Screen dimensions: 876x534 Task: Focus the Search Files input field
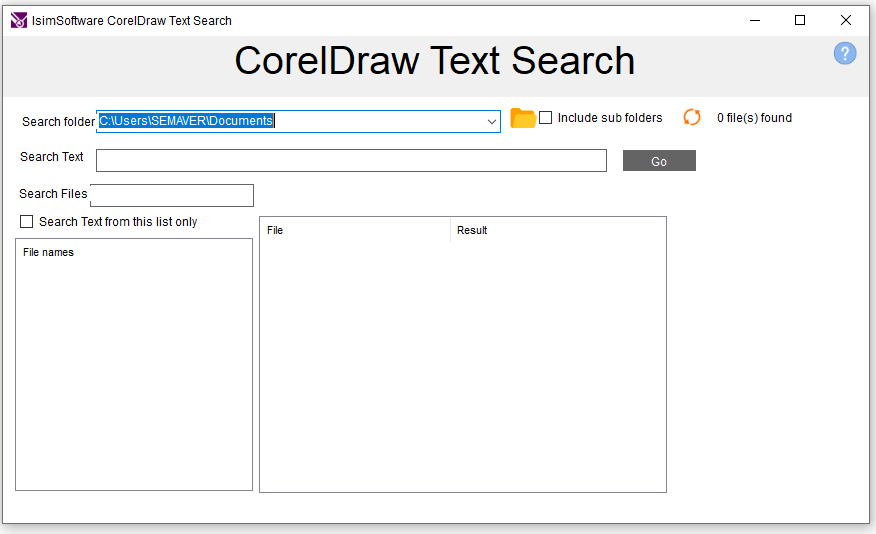[172, 196]
